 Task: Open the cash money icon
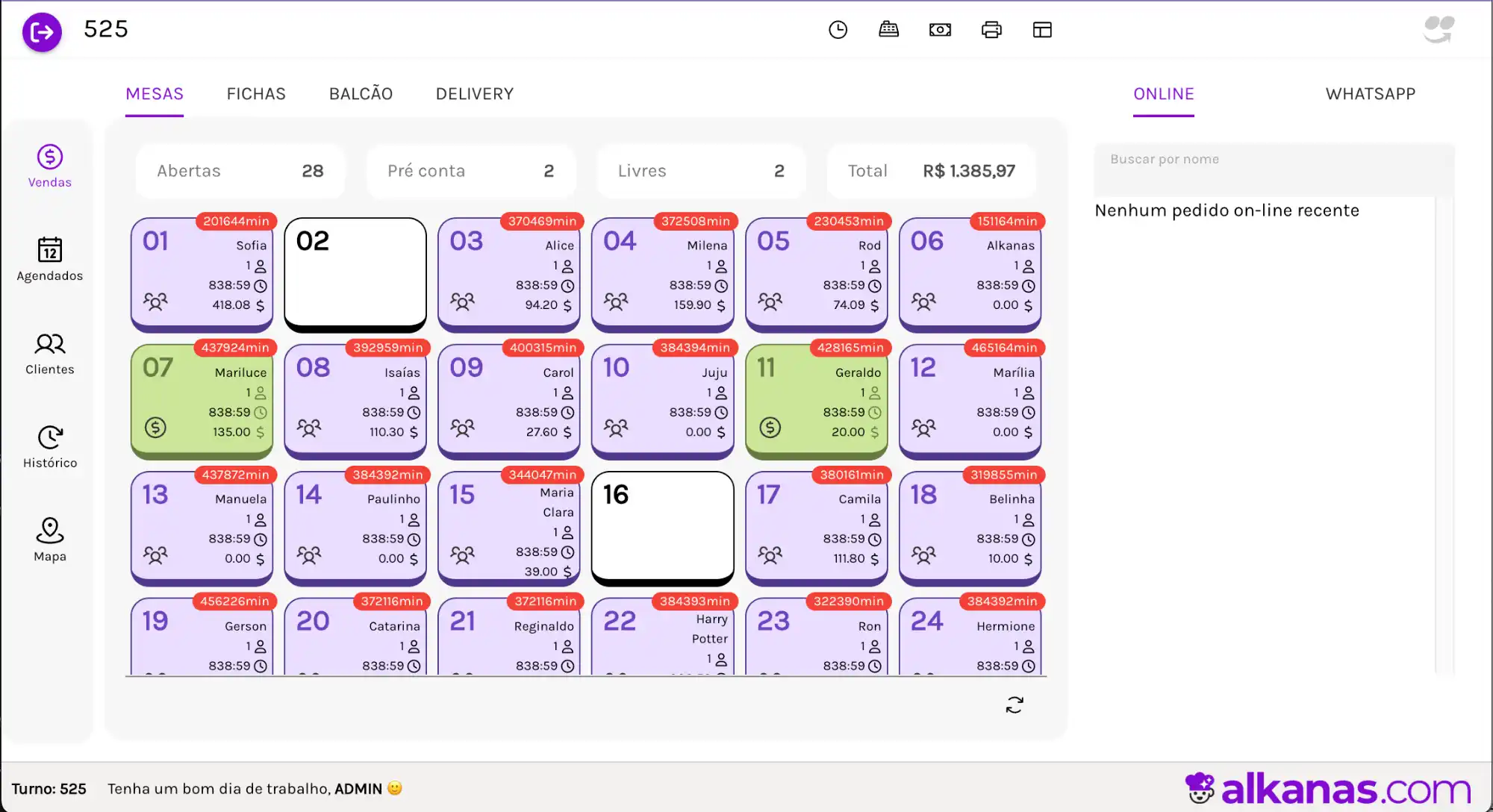[940, 30]
